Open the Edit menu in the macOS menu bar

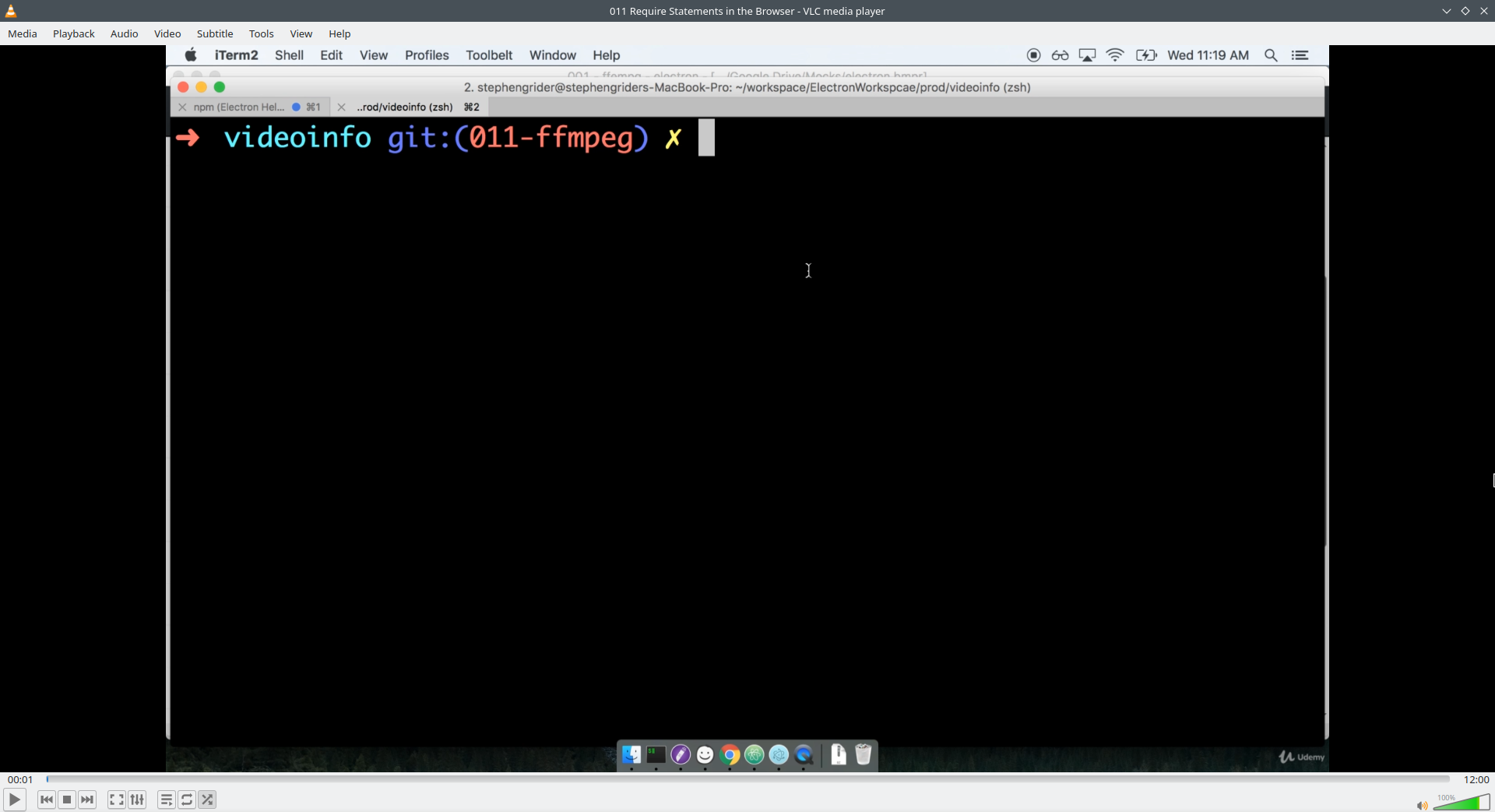point(332,55)
